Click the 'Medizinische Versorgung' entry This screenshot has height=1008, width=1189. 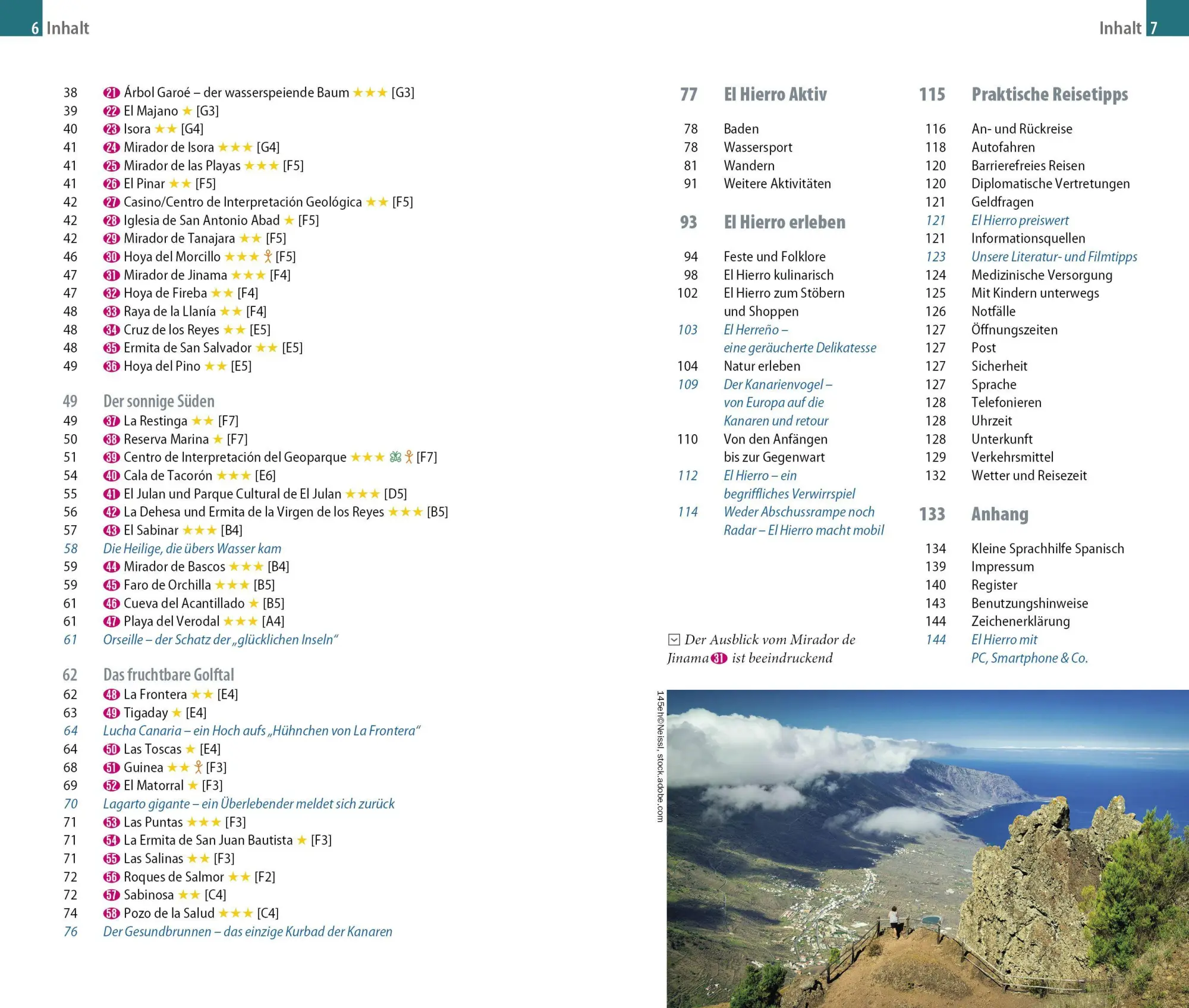(1042, 275)
